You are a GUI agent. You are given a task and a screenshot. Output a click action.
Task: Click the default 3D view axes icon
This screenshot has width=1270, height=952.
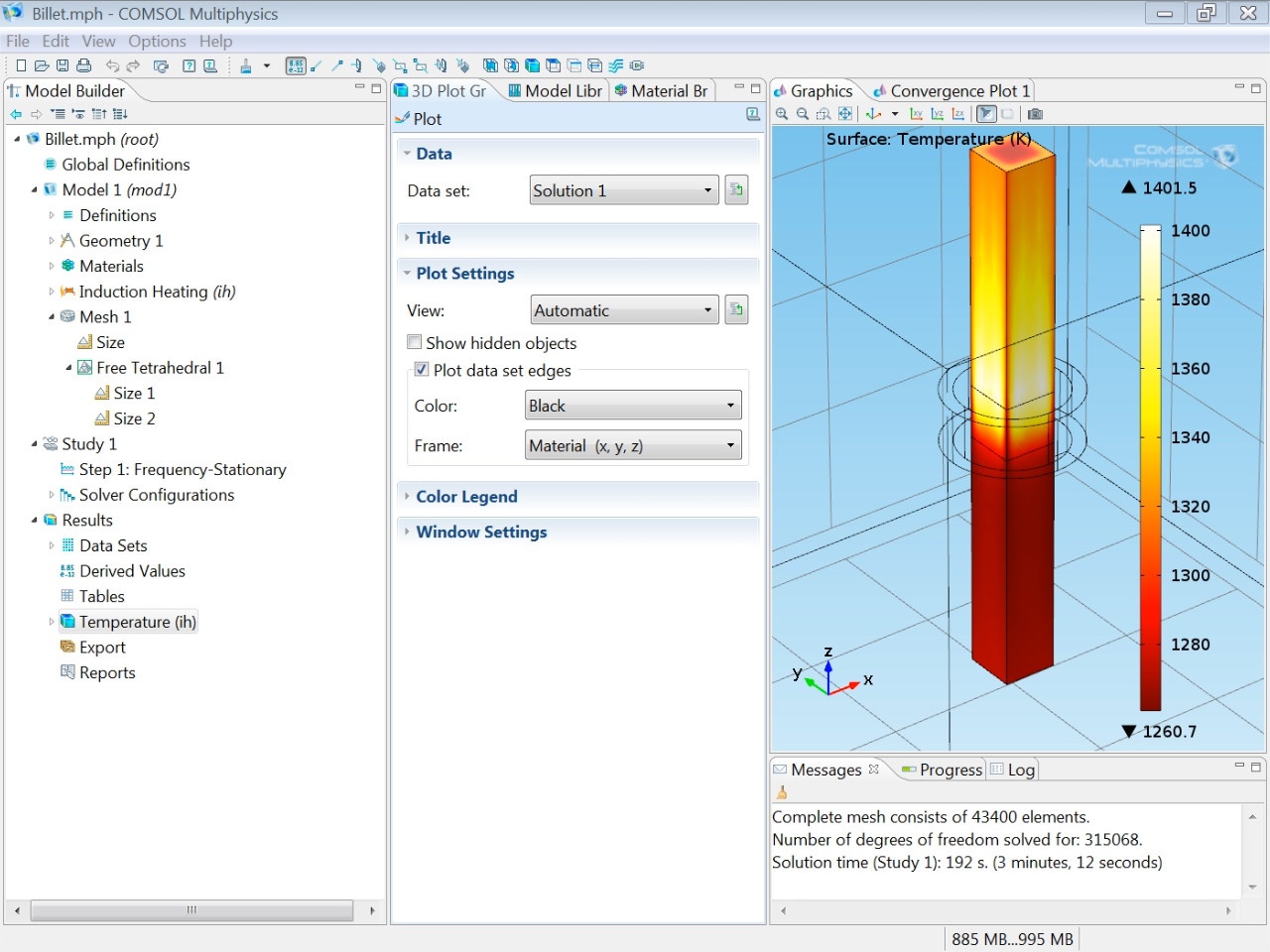pyautogui.click(x=874, y=114)
